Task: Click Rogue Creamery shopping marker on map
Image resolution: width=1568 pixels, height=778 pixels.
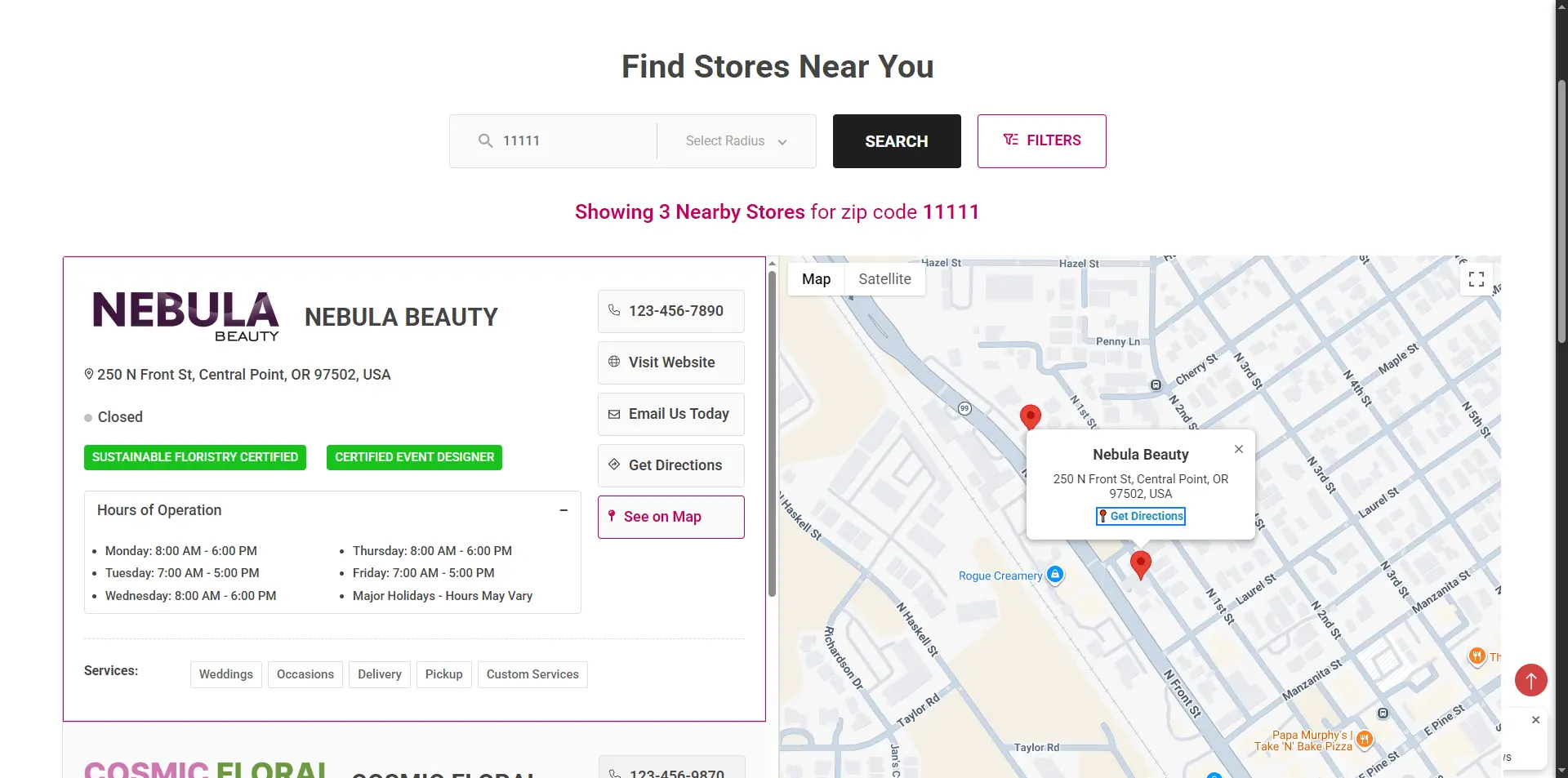Action: pos(1055,575)
